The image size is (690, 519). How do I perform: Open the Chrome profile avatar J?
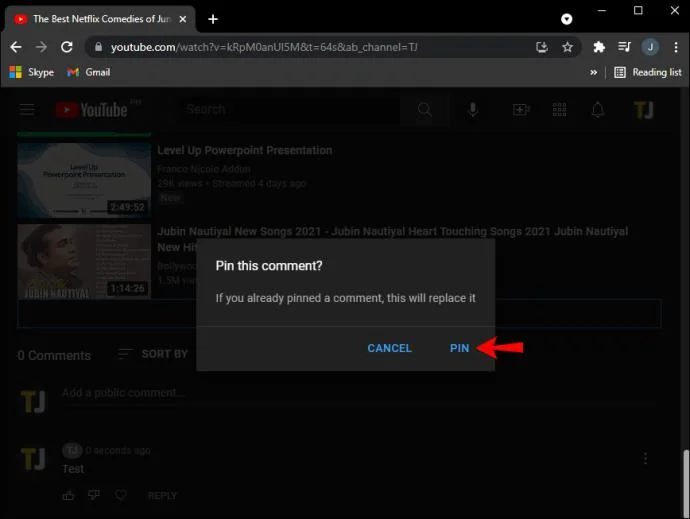pyautogui.click(x=650, y=47)
